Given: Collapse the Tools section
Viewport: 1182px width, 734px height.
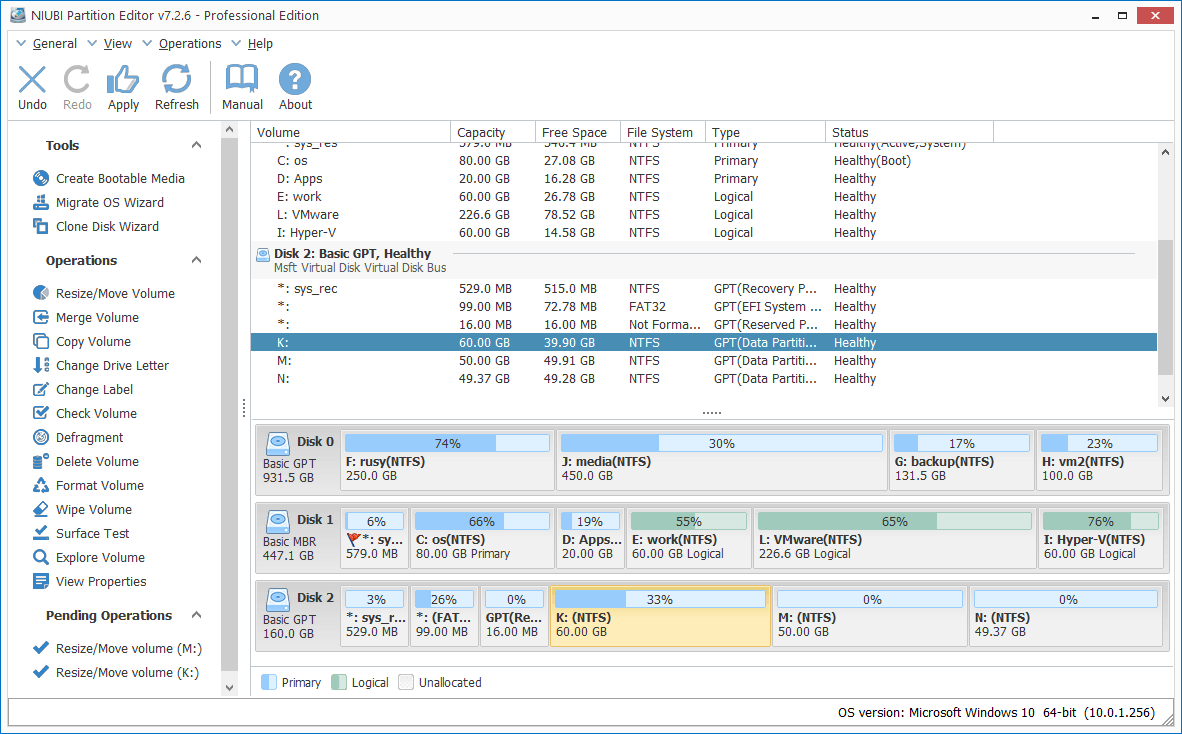Looking at the screenshot, I should tap(197, 146).
